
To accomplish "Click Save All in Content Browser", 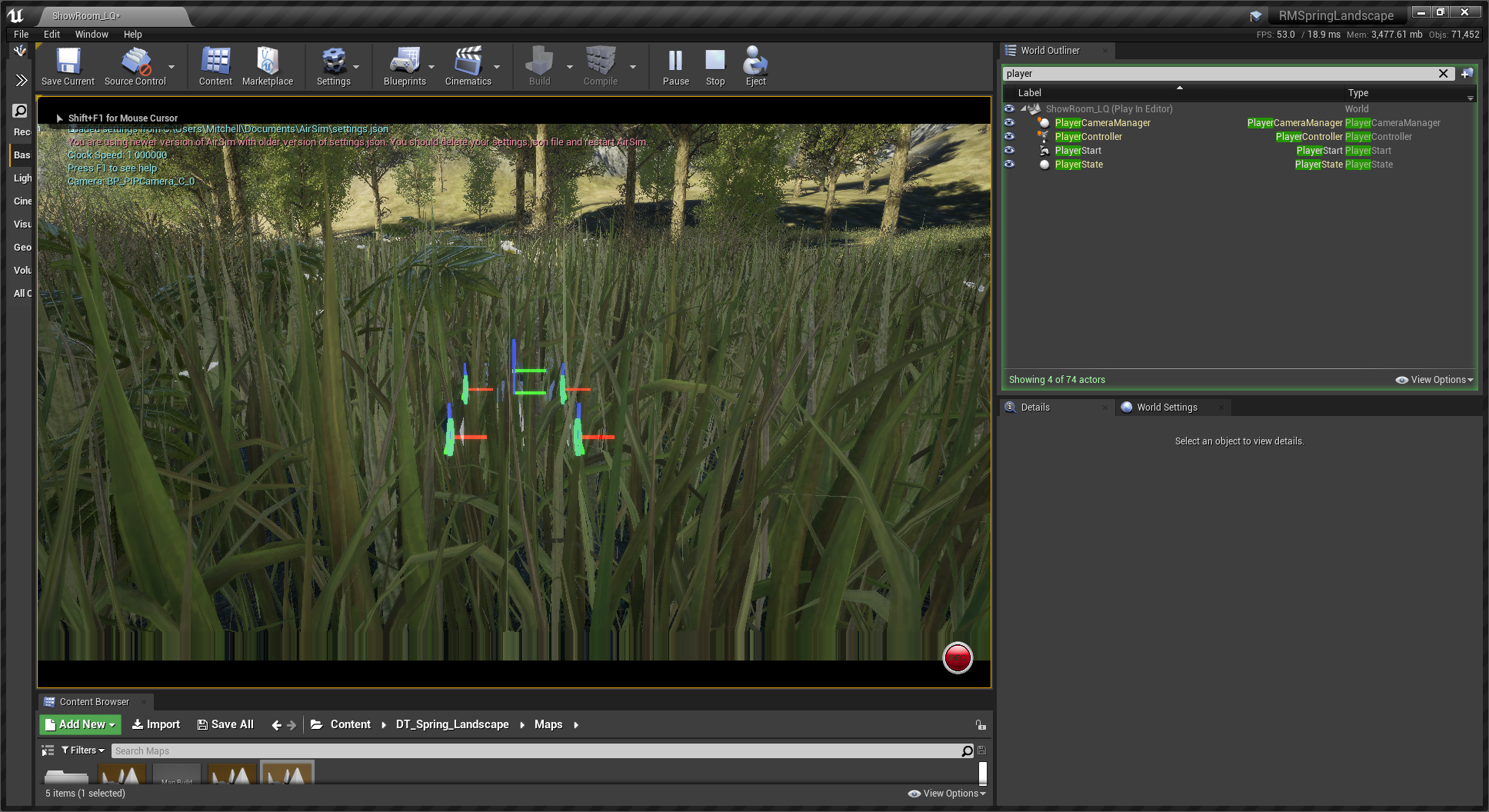I will (x=225, y=724).
